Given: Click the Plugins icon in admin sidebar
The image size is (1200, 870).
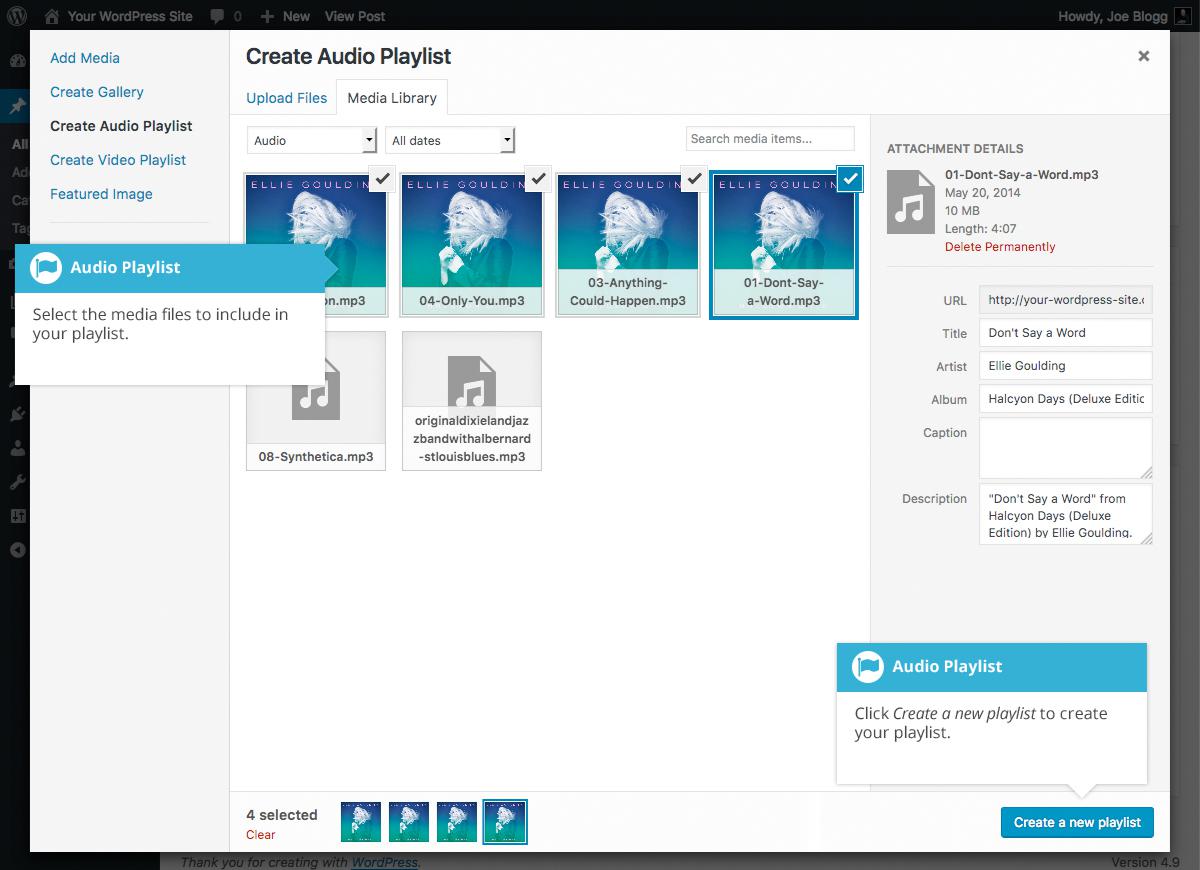Looking at the screenshot, I should 17,415.
